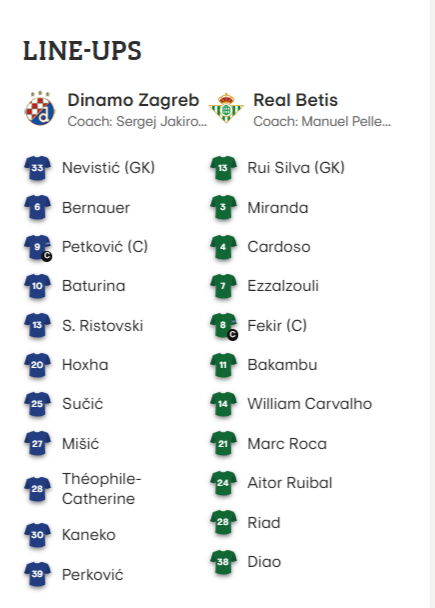Open the Dinamo Zagreb team name link
The height and width of the screenshot is (608, 435).
133,100
